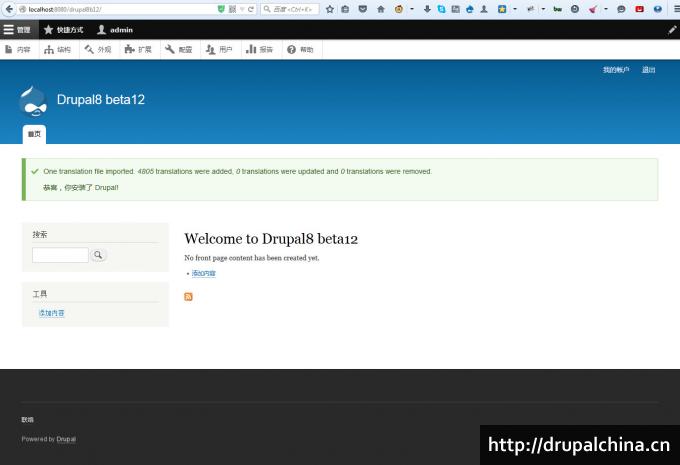The height and width of the screenshot is (465, 680).
Task: Select the 首页 home tab
Action: (34, 134)
